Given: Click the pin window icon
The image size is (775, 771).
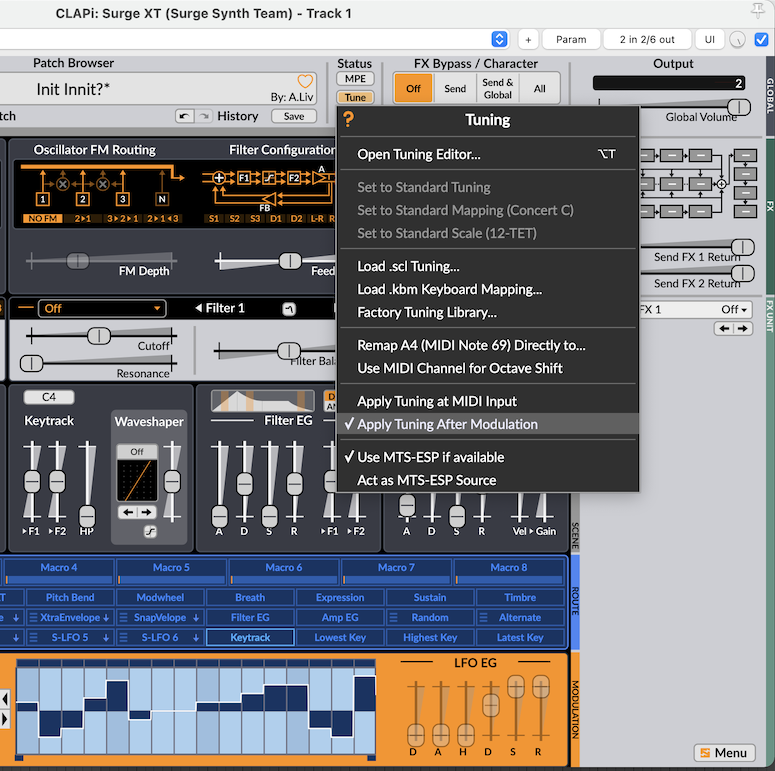Looking at the screenshot, I should [758, 11].
